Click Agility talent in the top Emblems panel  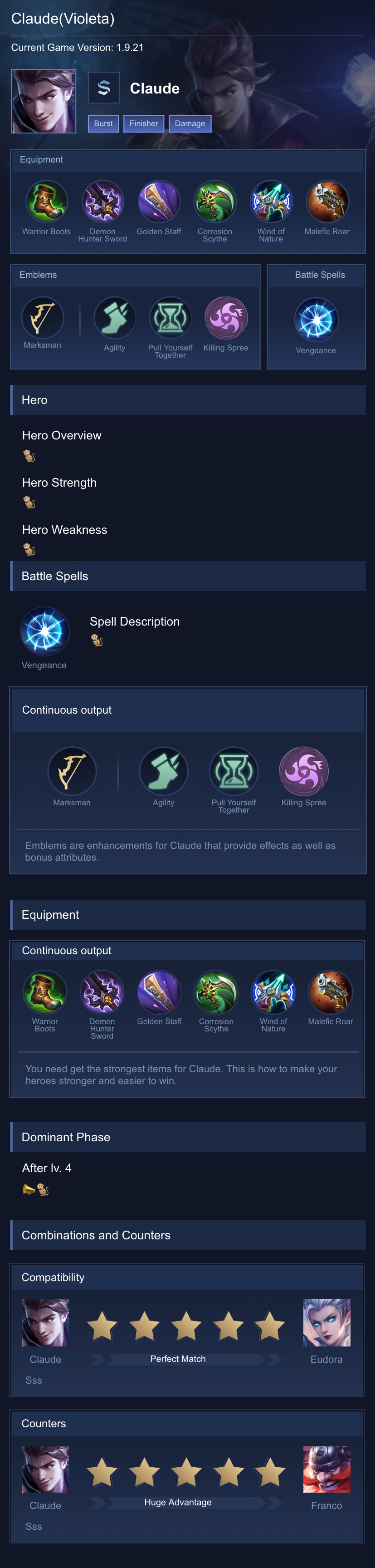(114, 318)
